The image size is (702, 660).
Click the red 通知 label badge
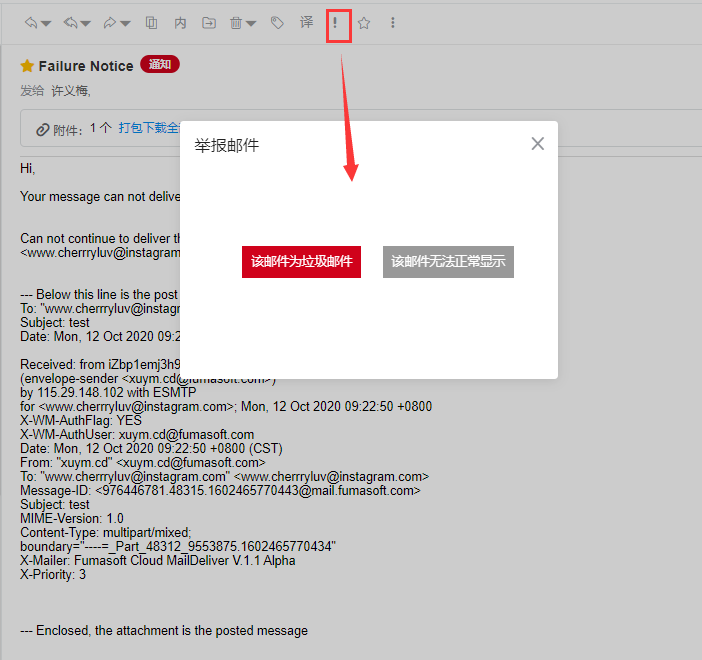point(160,65)
